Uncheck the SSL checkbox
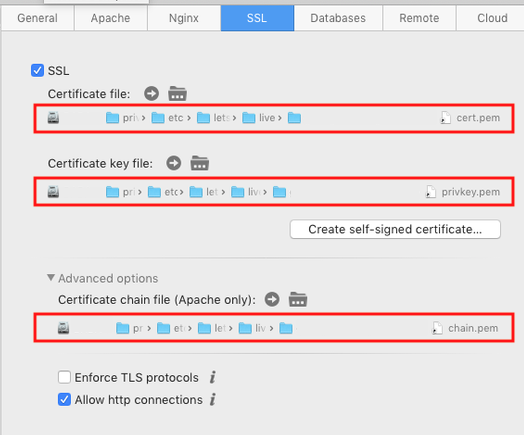The height and width of the screenshot is (435, 524). point(37,70)
